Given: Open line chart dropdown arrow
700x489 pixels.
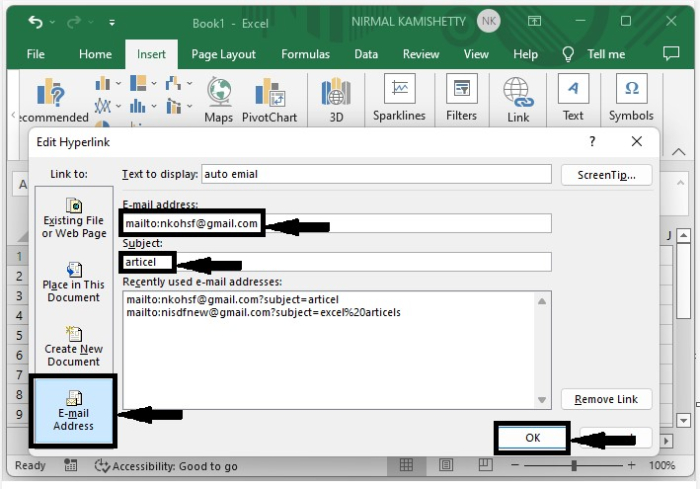Looking at the screenshot, I should pos(118,107).
